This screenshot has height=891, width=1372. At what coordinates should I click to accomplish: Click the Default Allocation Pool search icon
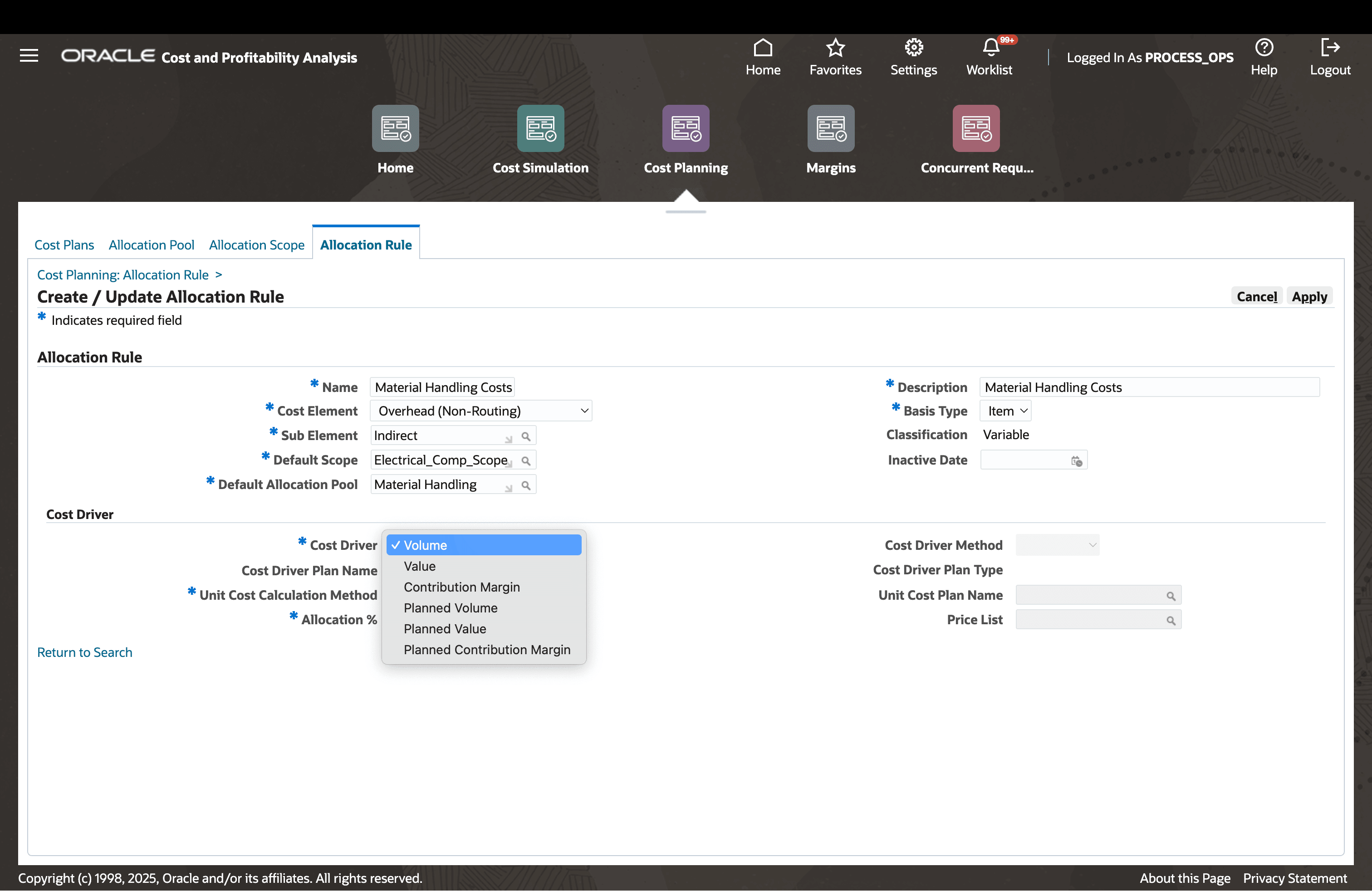(x=526, y=486)
